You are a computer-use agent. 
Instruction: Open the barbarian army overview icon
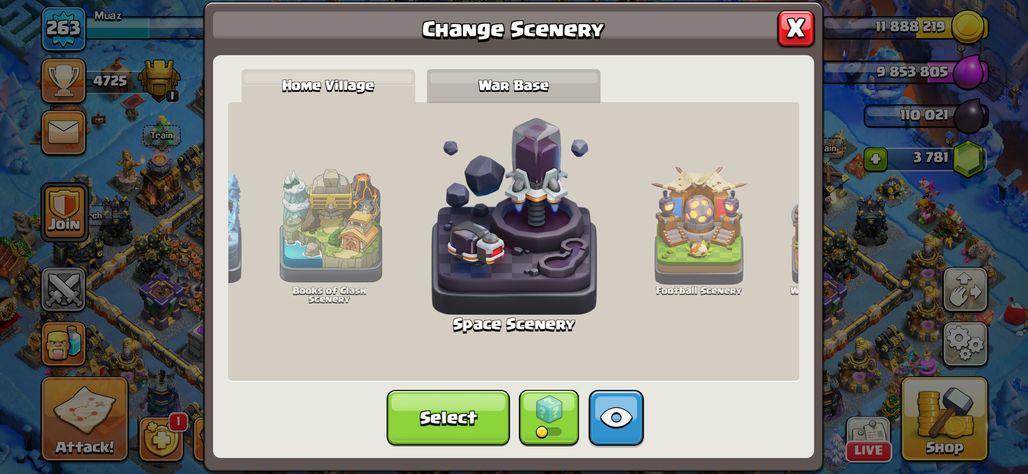click(64, 344)
